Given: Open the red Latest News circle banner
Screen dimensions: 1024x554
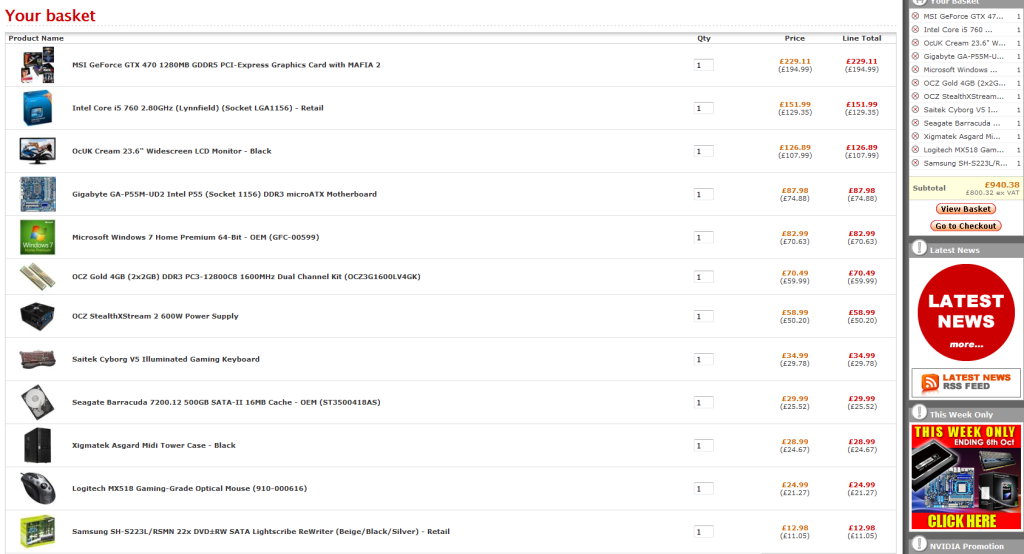Looking at the screenshot, I should [x=966, y=312].
